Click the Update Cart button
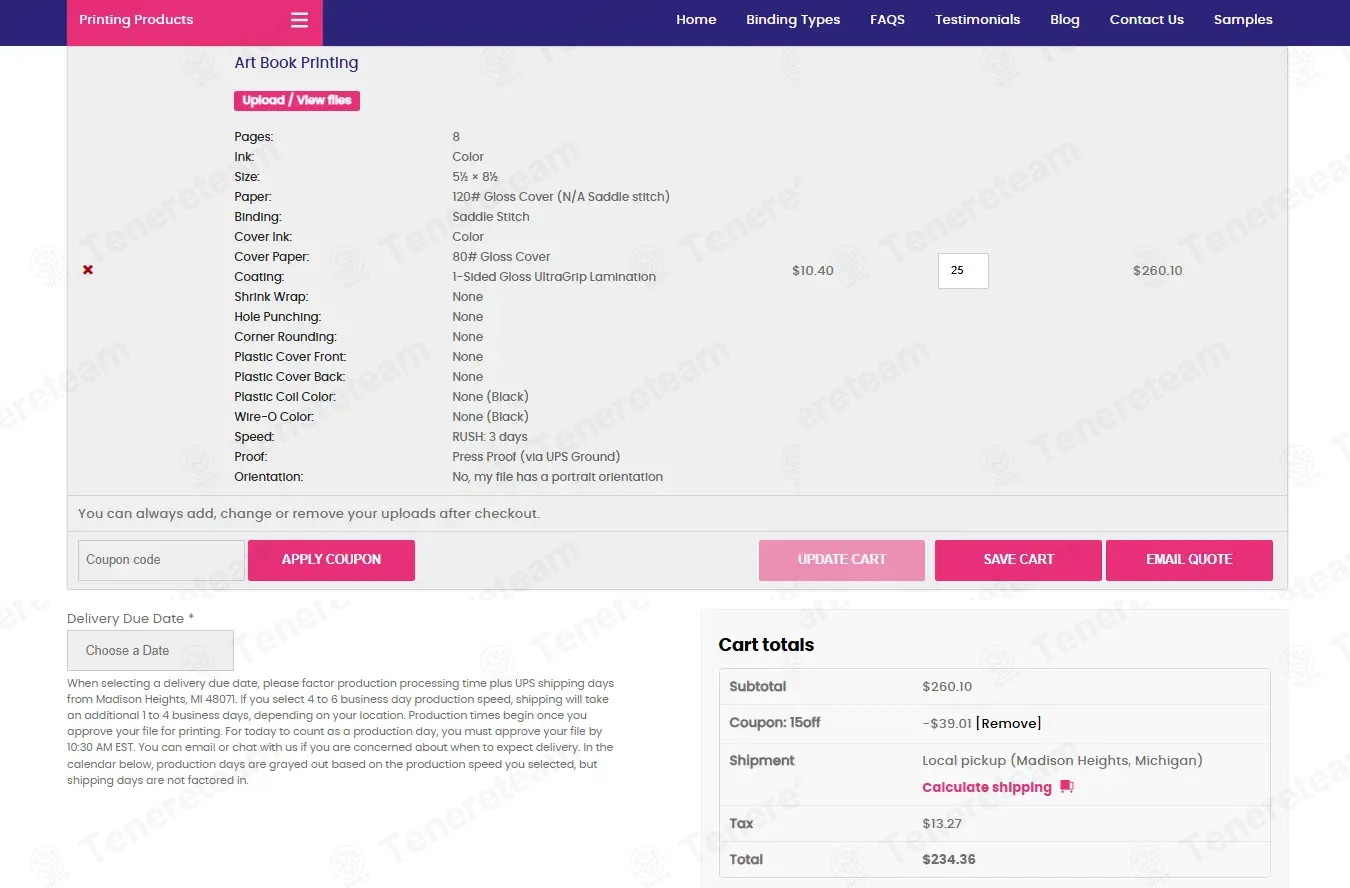 (x=842, y=560)
